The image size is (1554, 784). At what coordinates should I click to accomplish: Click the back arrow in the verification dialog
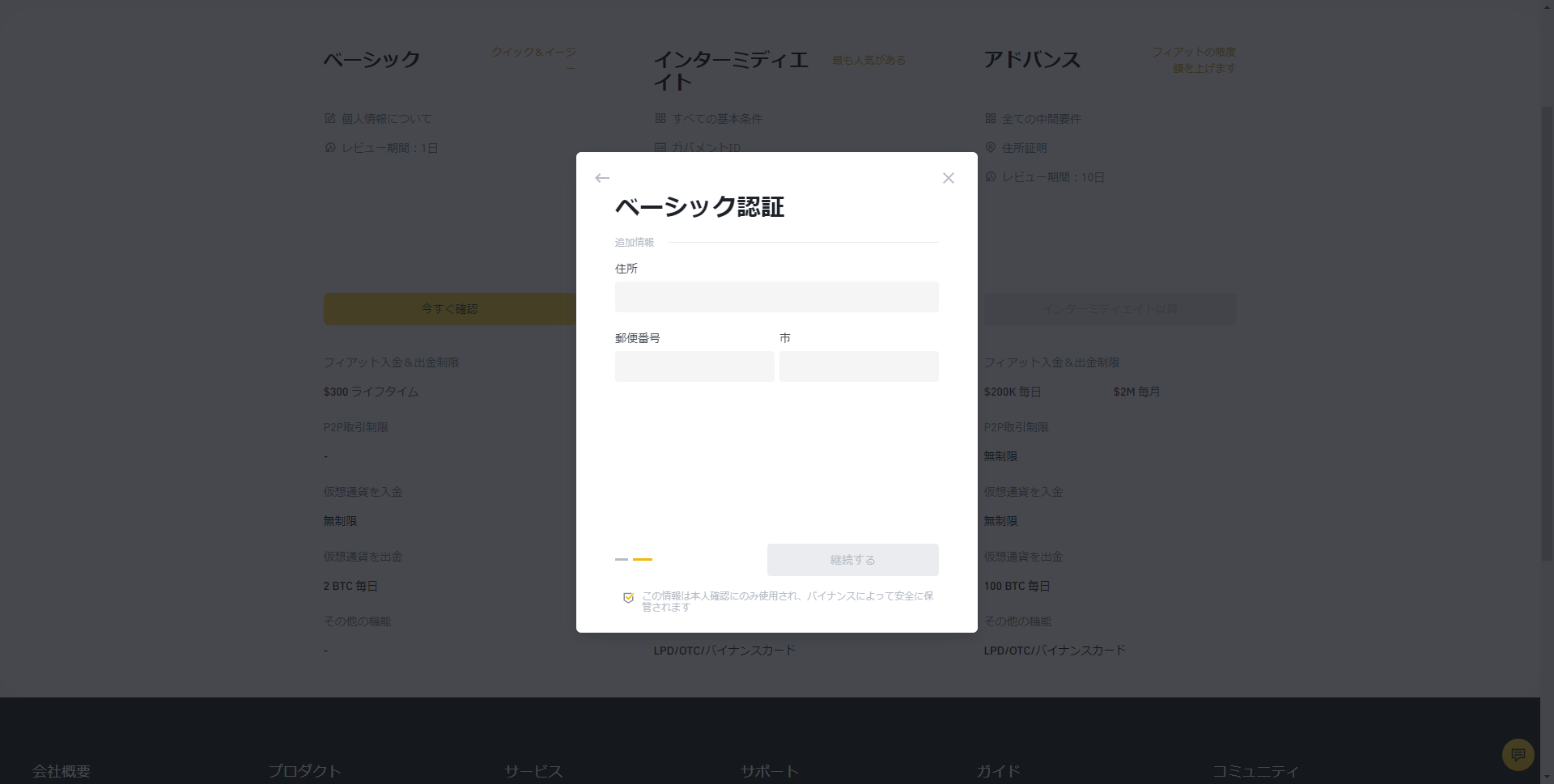(x=602, y=178)
